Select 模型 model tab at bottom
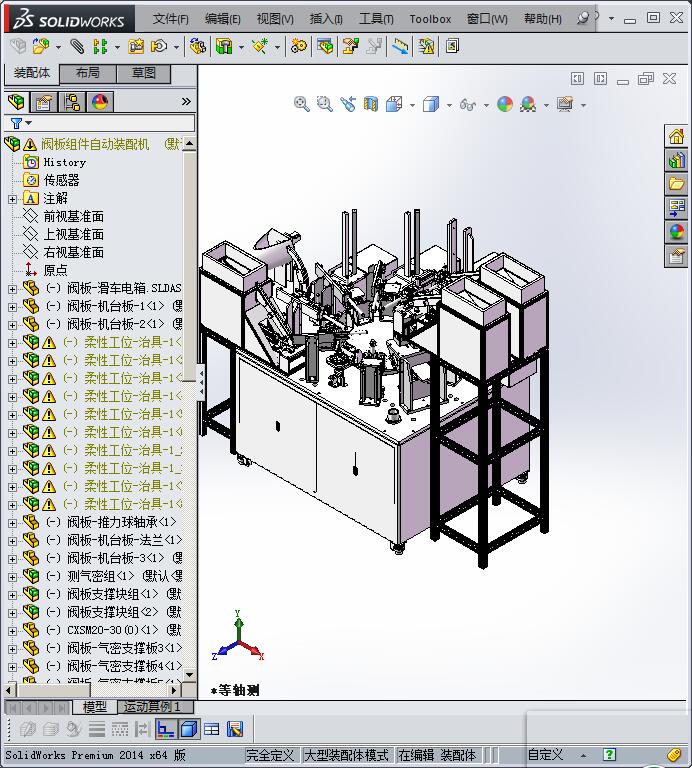The height and width of the screenshot is (768, 692). tap(95, 707)
